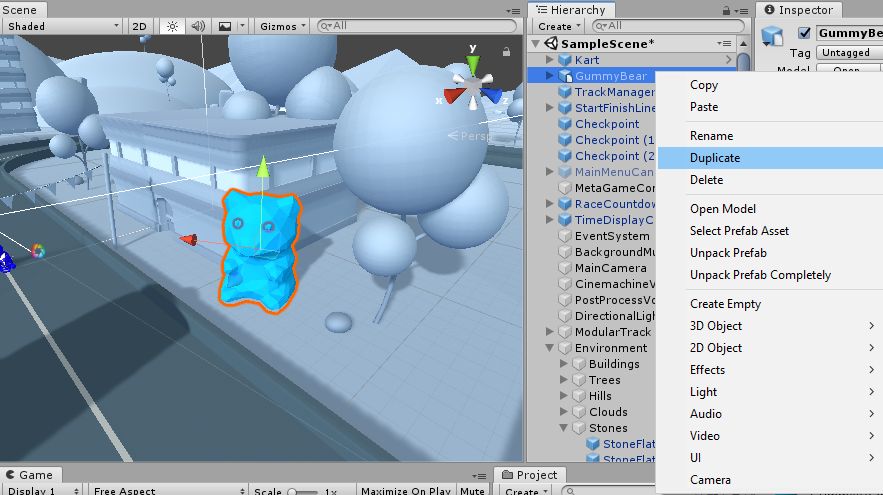Click the scene effects image icon
The height and width of the screenshot is (495, 883).
click(224, 26)
